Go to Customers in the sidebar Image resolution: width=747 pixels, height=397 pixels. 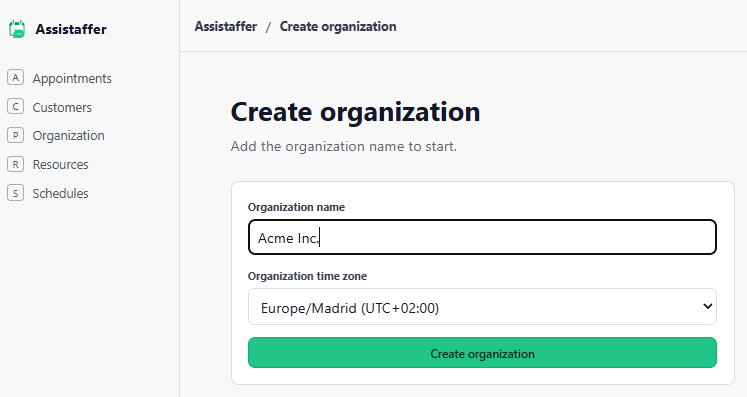point(62,107)
